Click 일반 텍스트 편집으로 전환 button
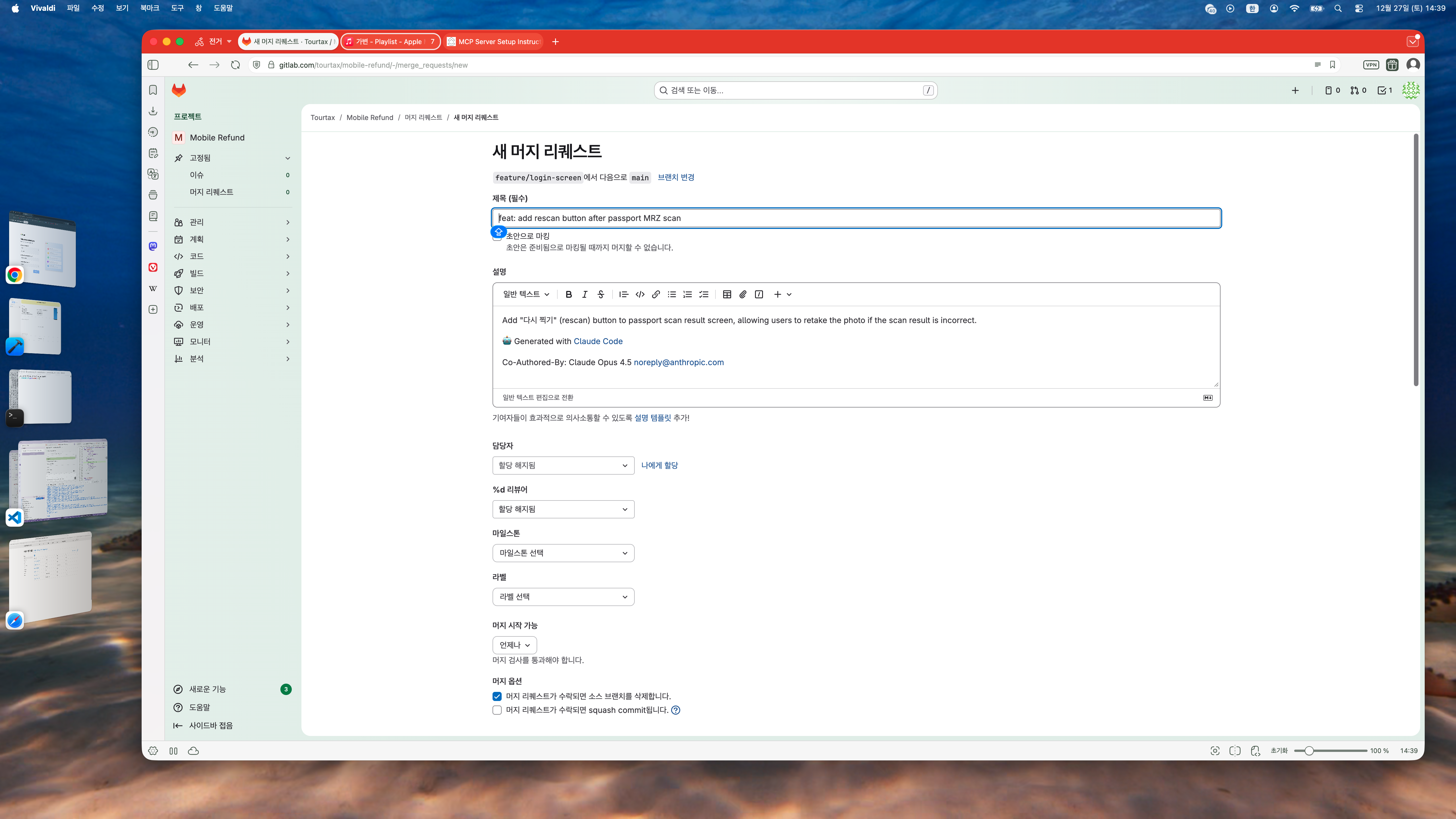This screenshot has height=819, width=1456. pyautogui.click(x=537, y=397)
